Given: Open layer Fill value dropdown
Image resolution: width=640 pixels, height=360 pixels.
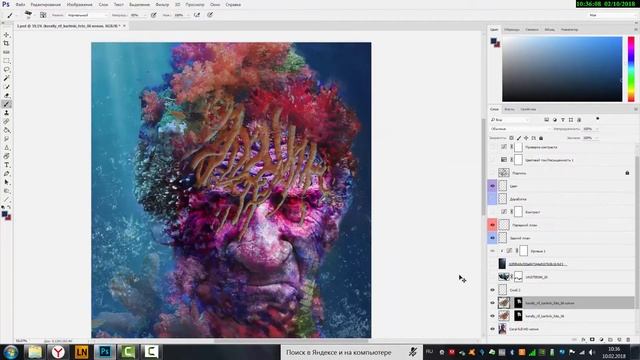Looking at the screenshot, I should (597, 138).
